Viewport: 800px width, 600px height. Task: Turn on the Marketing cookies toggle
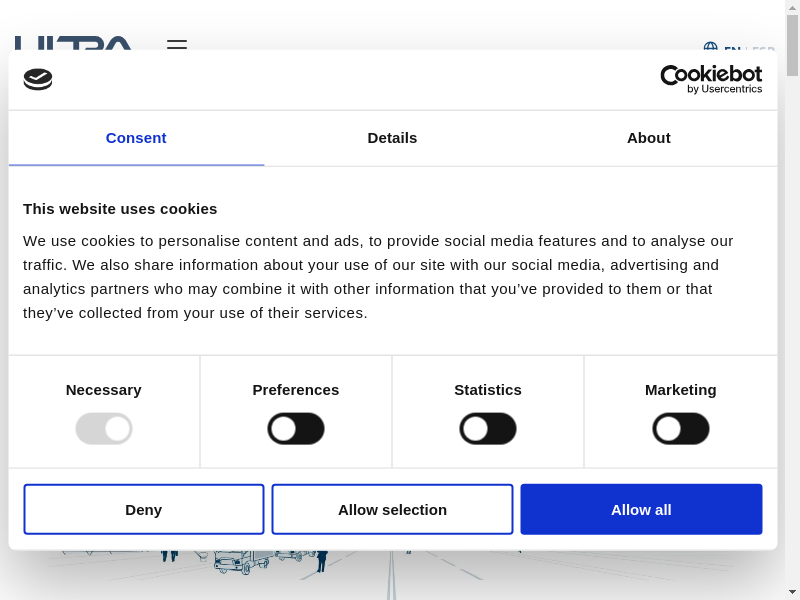681,429
